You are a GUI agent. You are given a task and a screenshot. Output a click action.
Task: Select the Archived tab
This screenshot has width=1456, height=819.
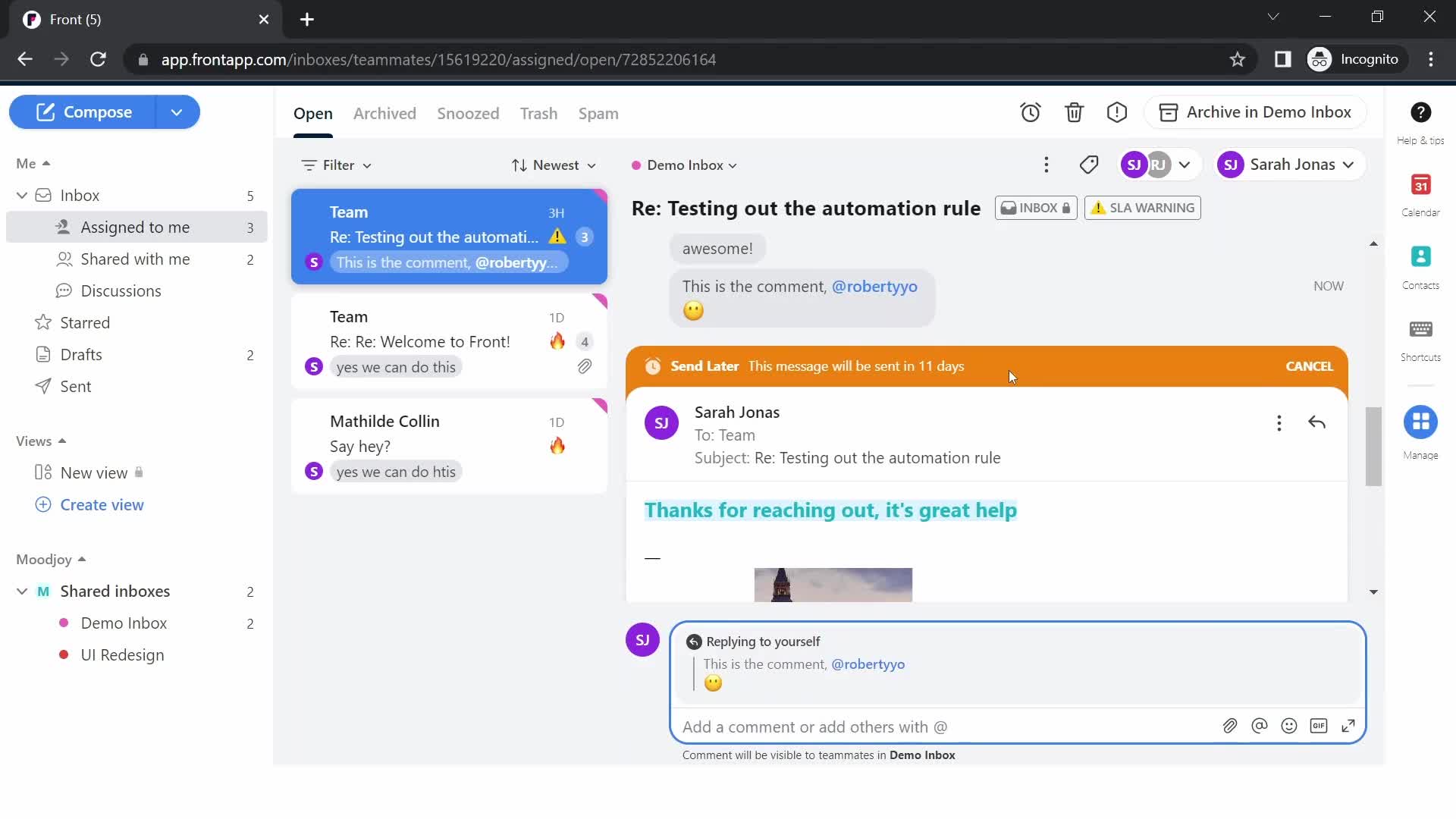384,113
